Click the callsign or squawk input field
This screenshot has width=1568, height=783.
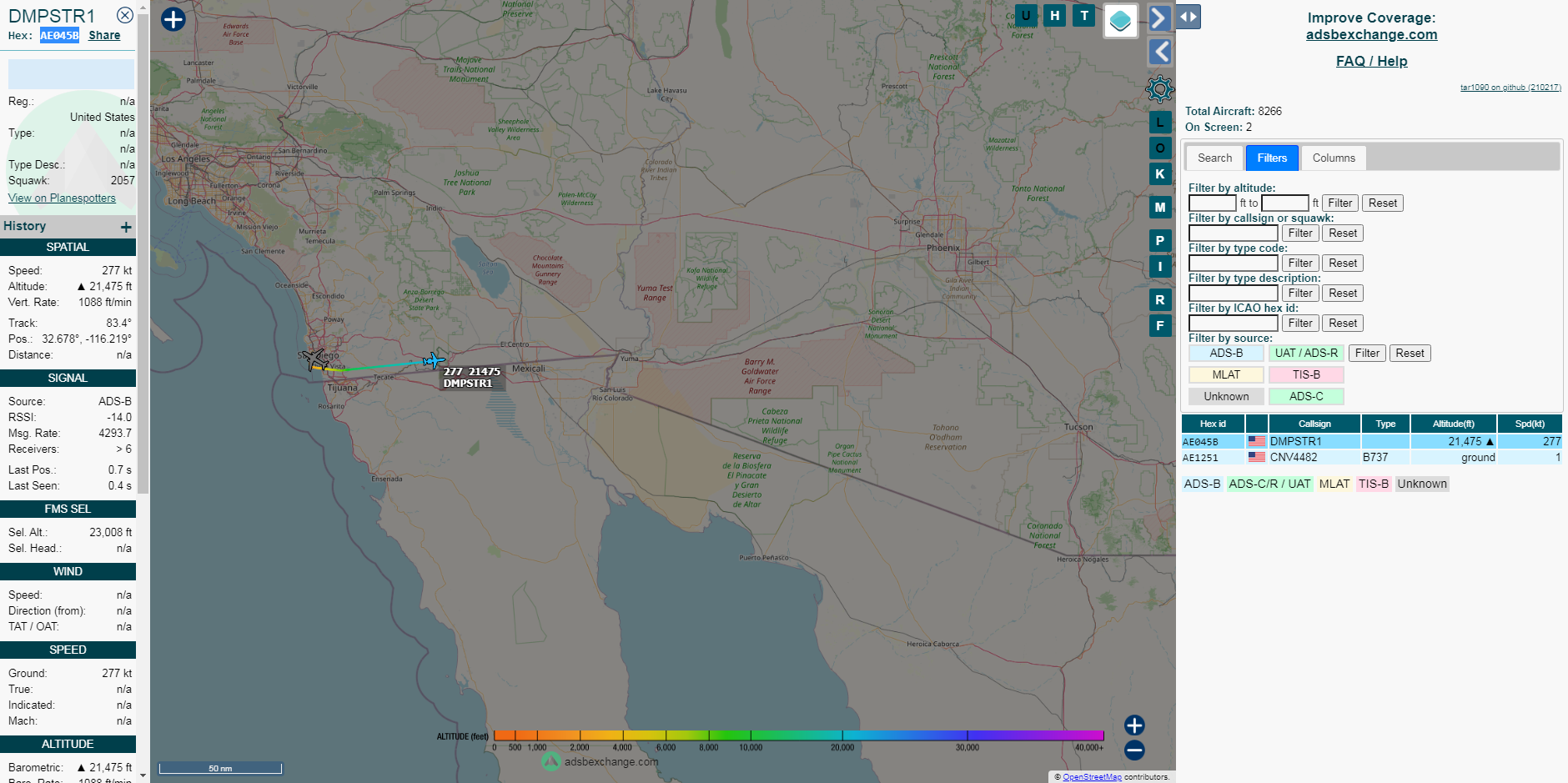click(1233, 233)
